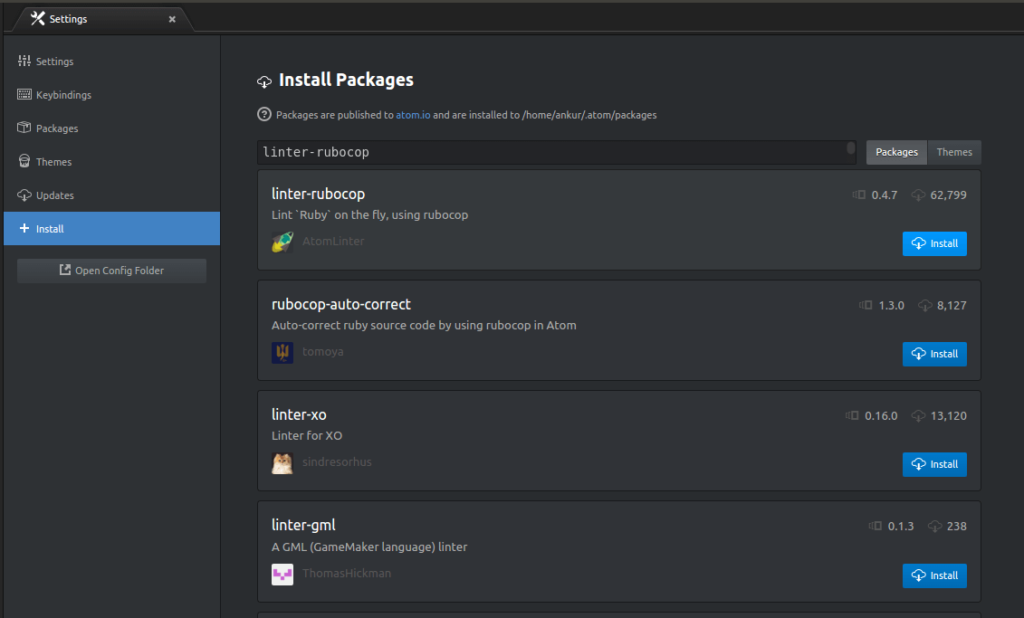Install the linter-xo package
1024x618 pixels.
[x=935, y=464]
